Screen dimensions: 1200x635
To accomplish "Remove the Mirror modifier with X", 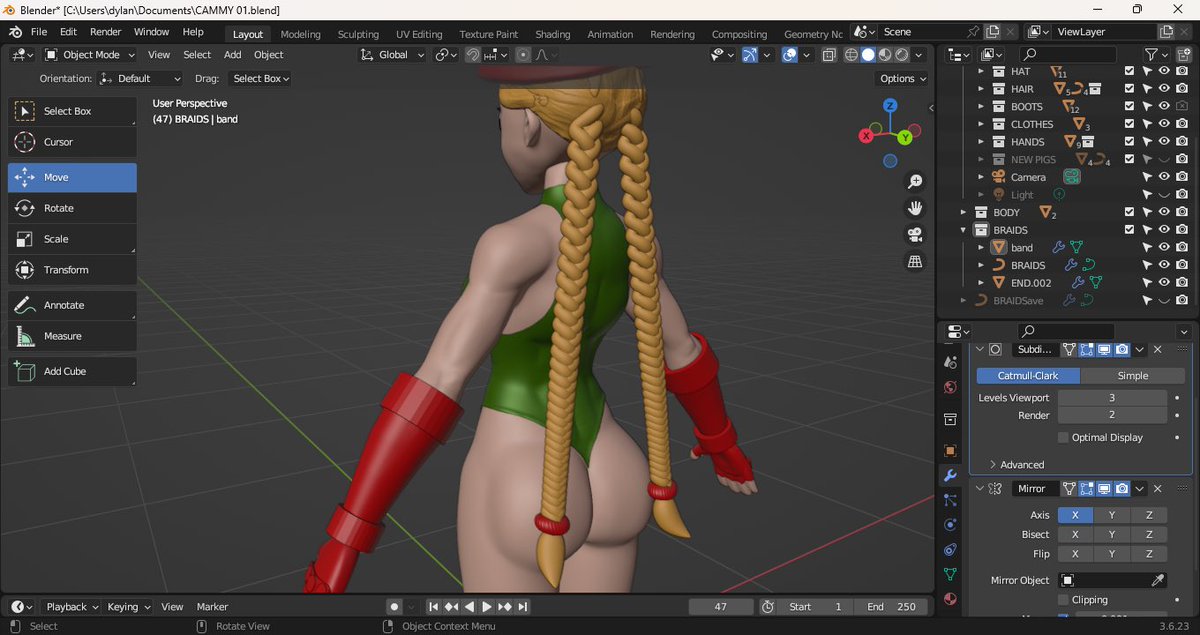I will [x=1158, y=489].
